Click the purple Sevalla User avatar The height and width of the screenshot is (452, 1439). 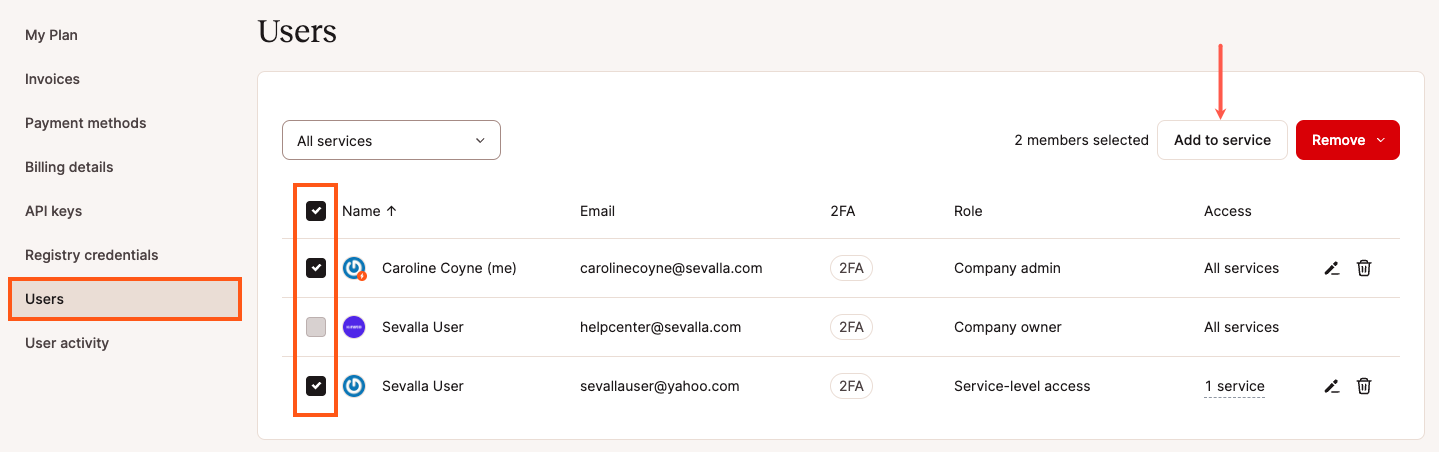click(x=354, y=327)
